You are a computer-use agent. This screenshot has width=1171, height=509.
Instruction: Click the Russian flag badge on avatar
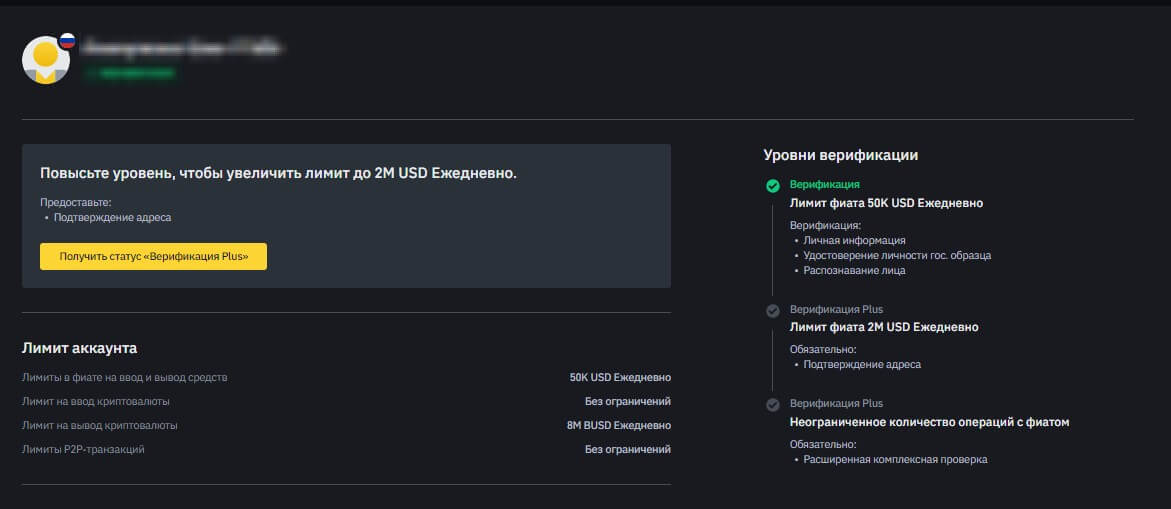point(68,41)
